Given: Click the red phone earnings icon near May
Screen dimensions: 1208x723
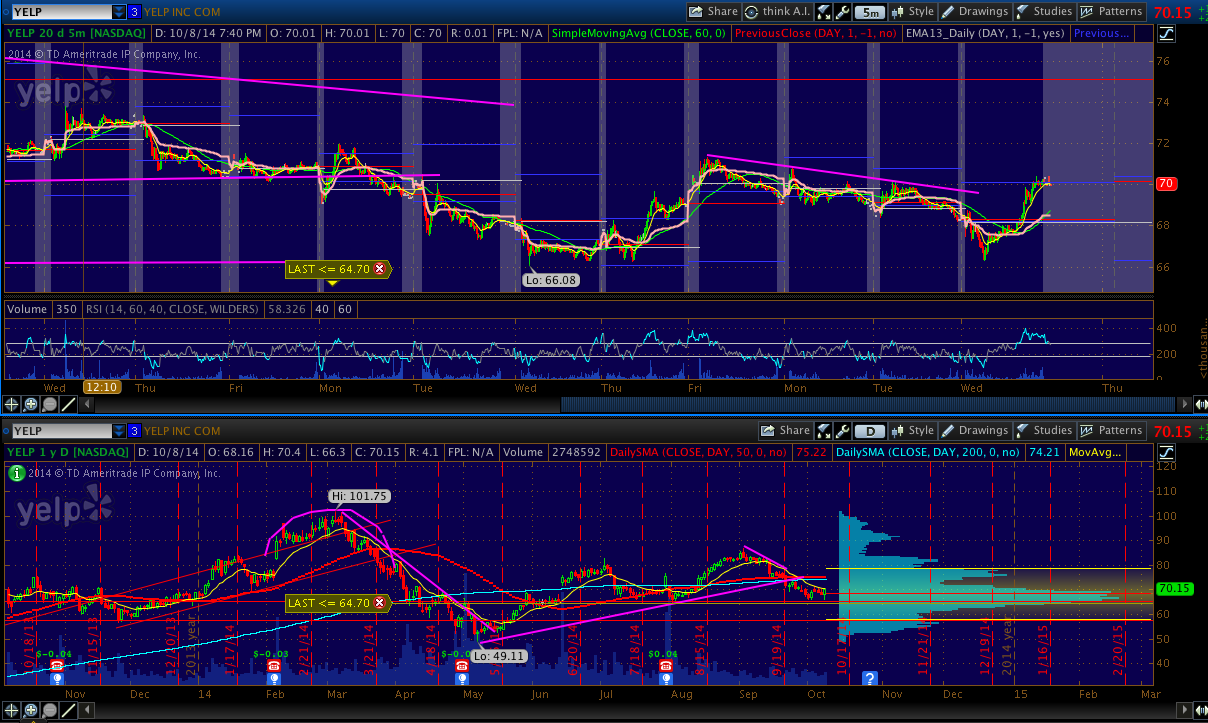Looking at the screenshot, I should click(461, 665).
